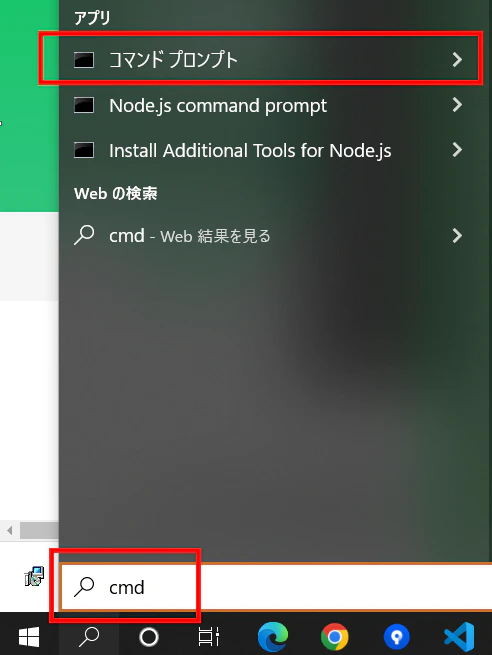
Task: Launch Microsoft Edge from taskbar
Action: [272, 637]
